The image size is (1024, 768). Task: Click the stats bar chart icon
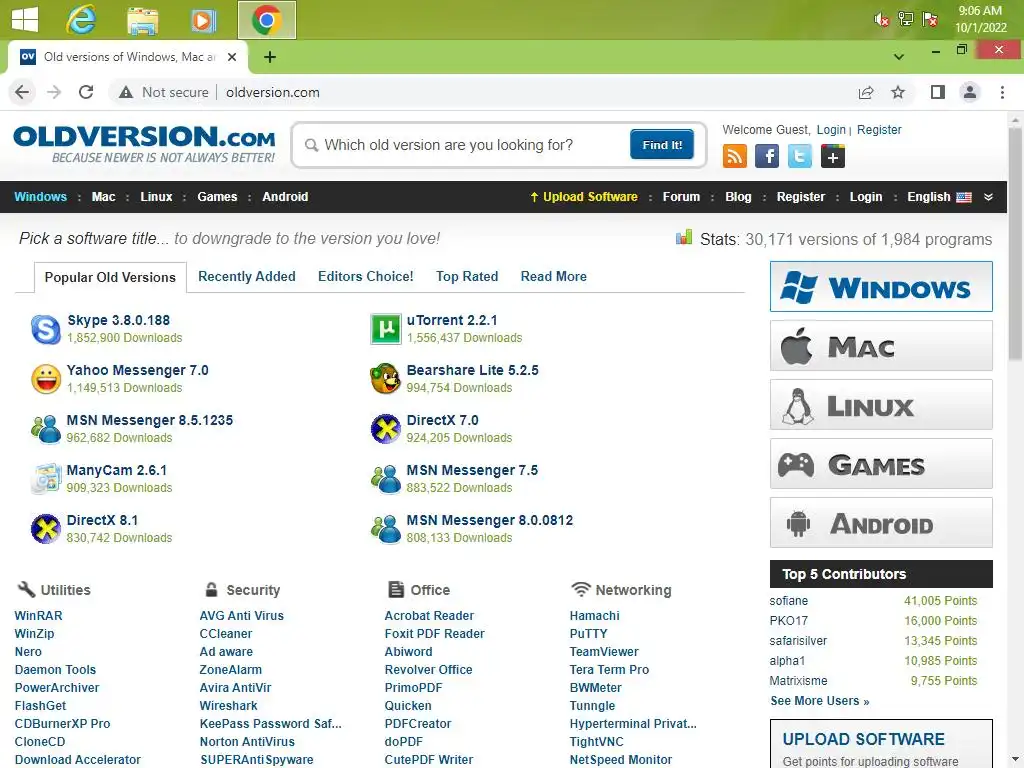pyautogui.click(x=684, y=237)
